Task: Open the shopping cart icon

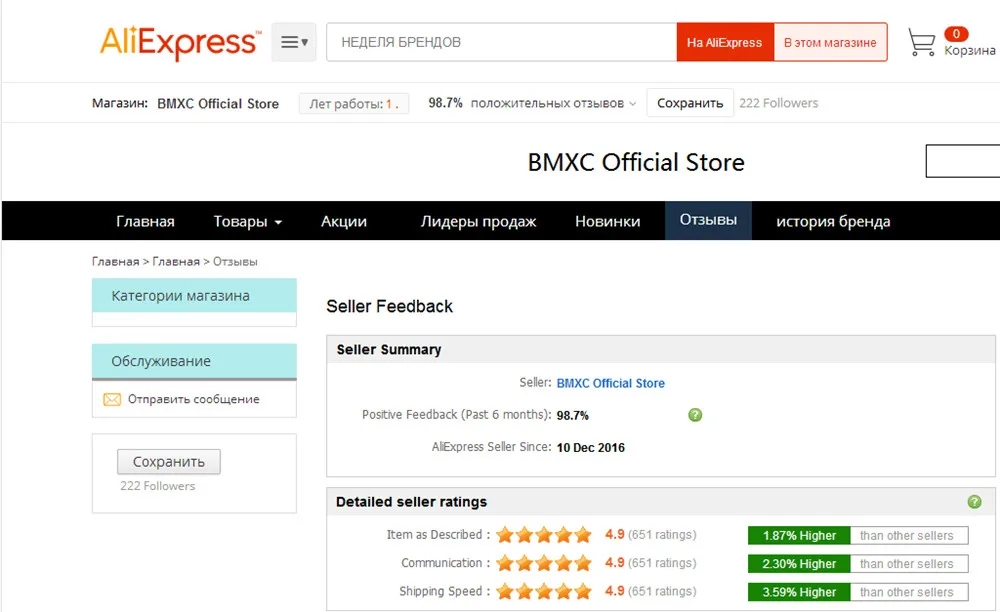Action: 922,43
